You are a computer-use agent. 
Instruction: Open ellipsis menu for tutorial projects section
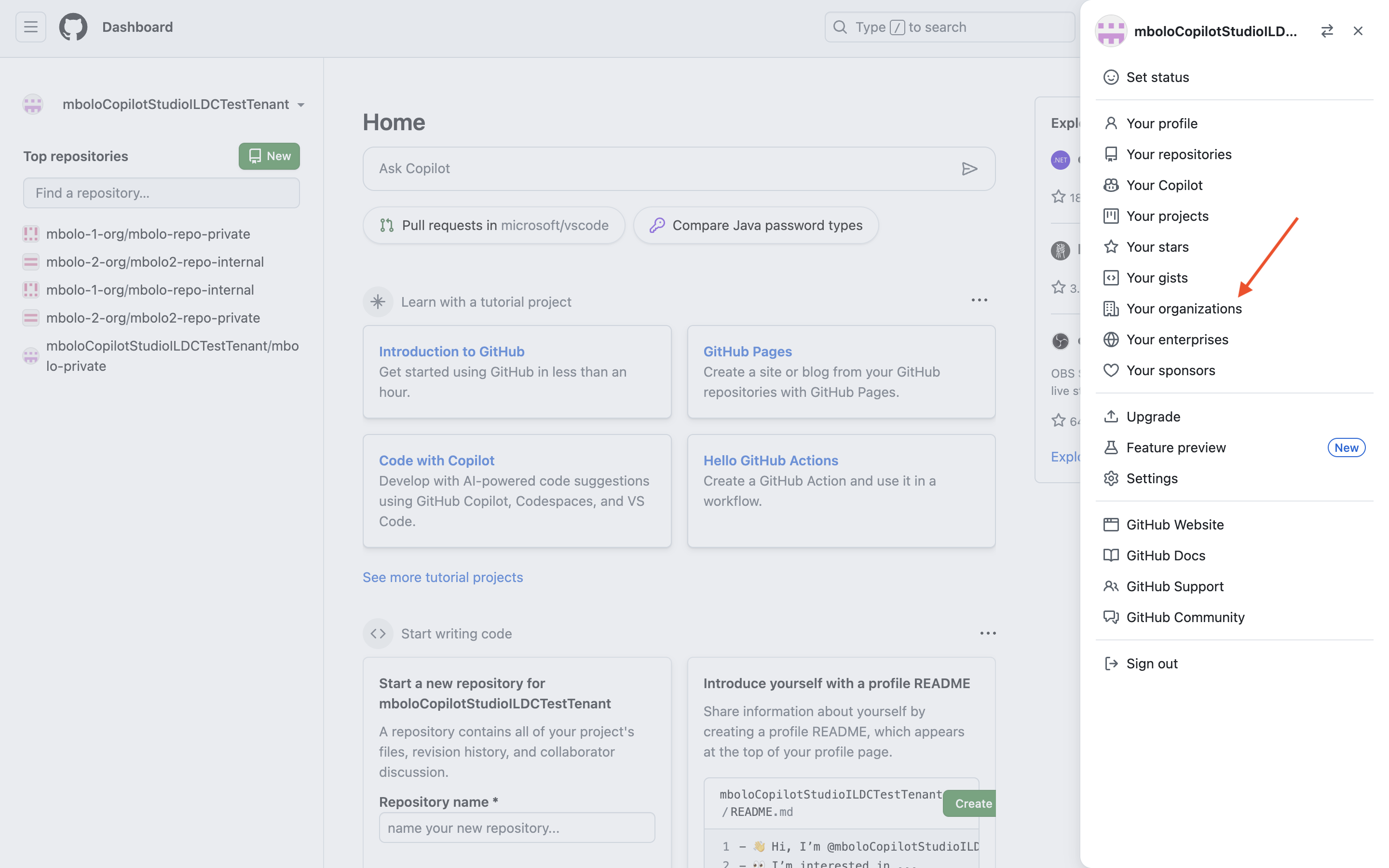pyautogui.click(x=979, y=299)
